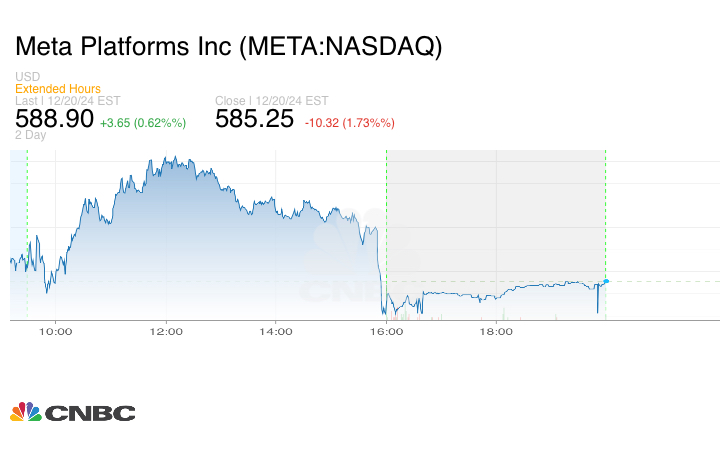Click the orange Extended Hours label
Viewport: 720px width, 450px height.
pyautogui.click(x=57, y=89)
